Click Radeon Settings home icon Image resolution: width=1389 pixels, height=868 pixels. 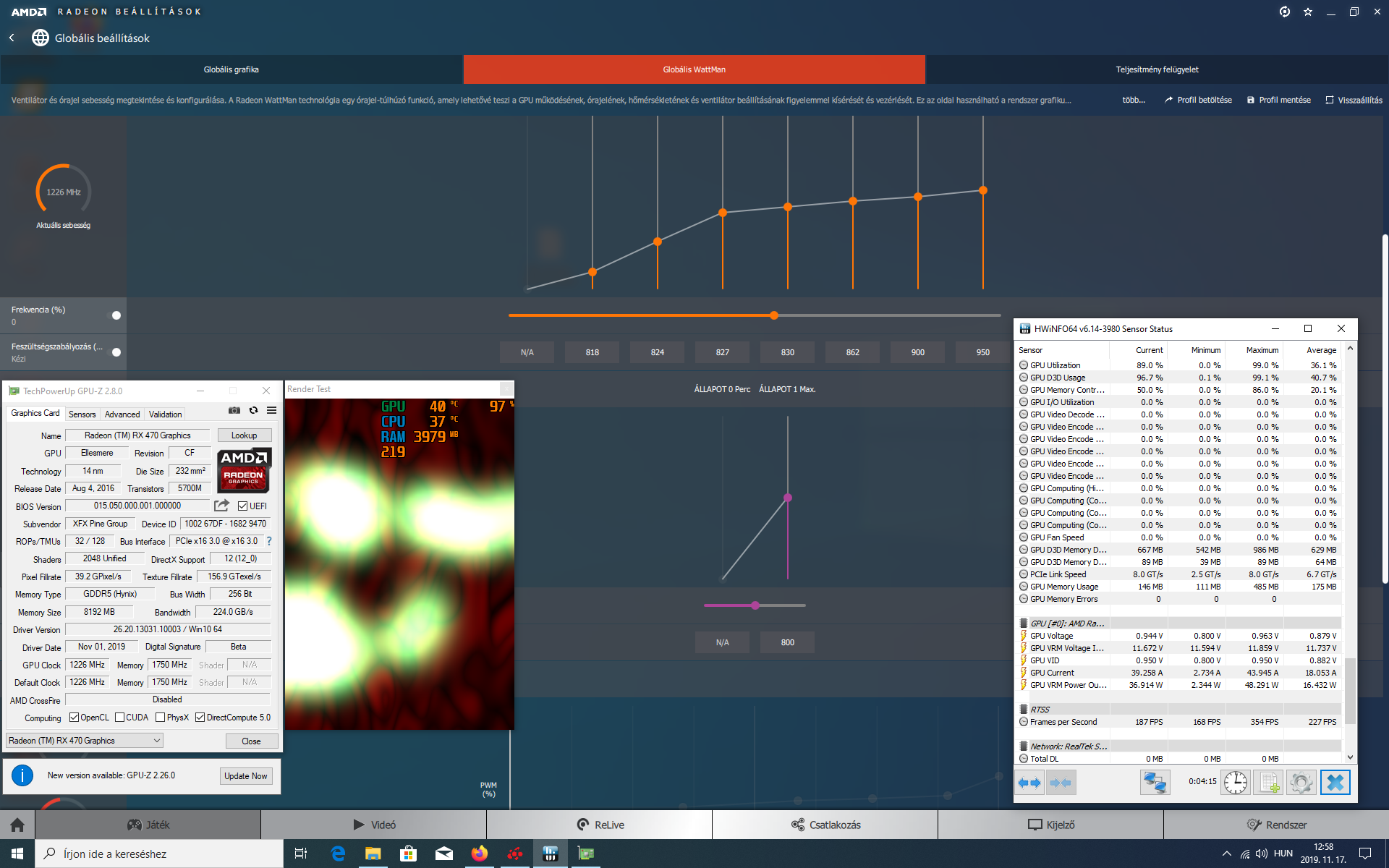pos(17,825)
